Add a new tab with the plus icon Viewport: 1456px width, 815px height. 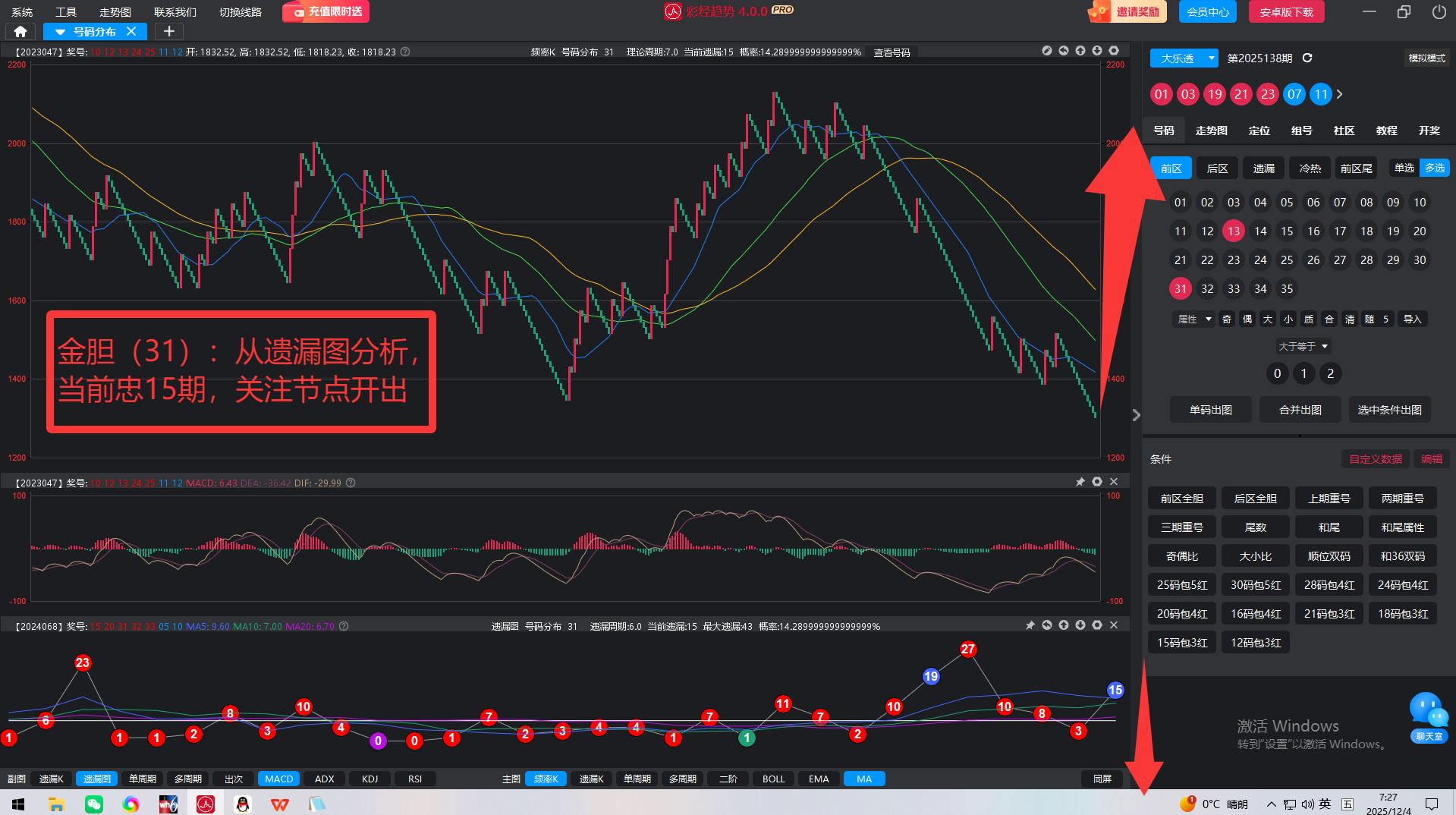click(x=169, y=31)
